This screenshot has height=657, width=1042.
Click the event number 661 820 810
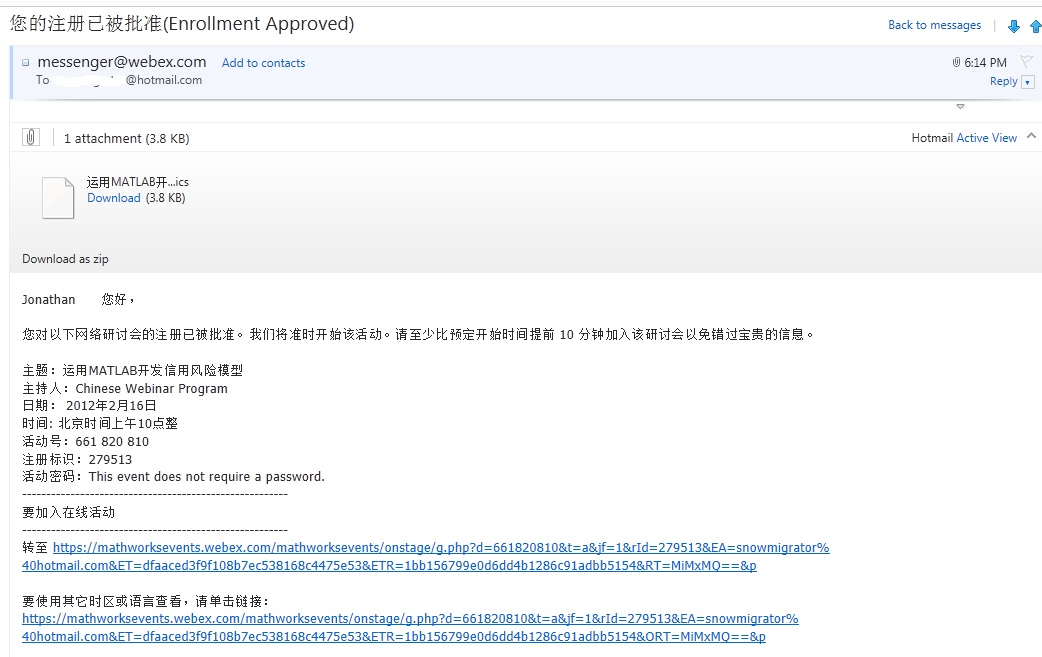112,442
